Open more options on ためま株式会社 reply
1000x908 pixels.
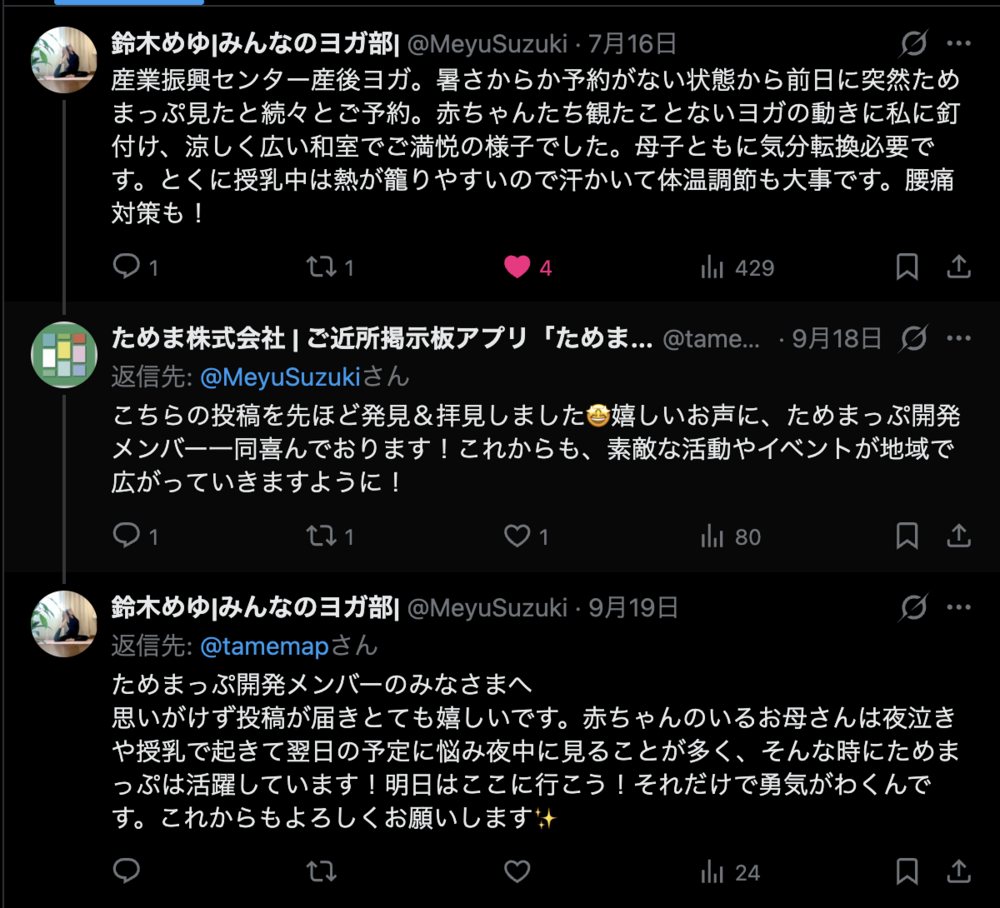[959, 338]
